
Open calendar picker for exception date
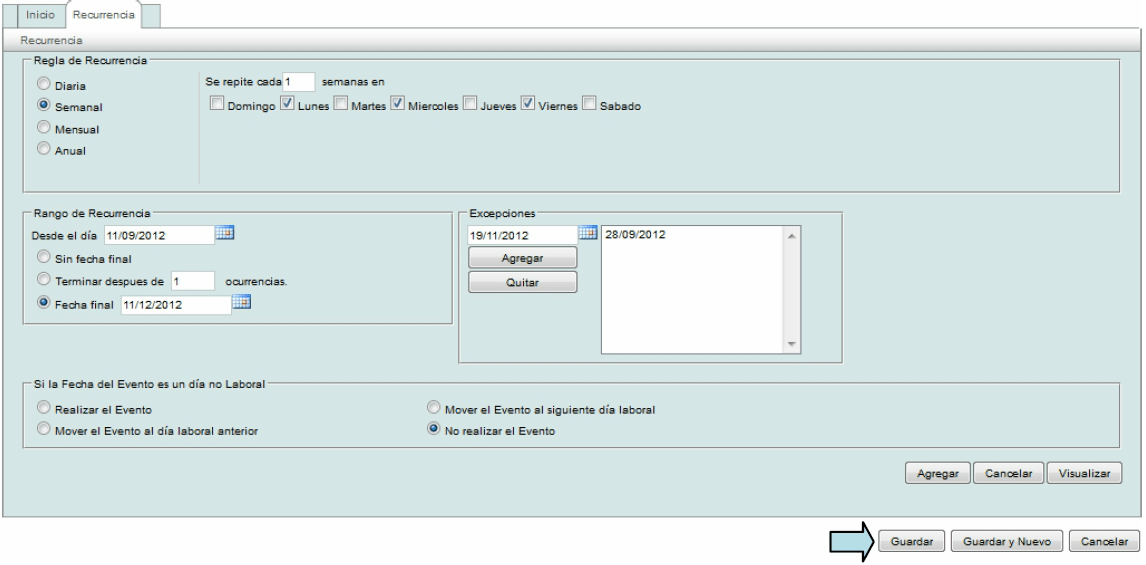click(x=589, y=234)
